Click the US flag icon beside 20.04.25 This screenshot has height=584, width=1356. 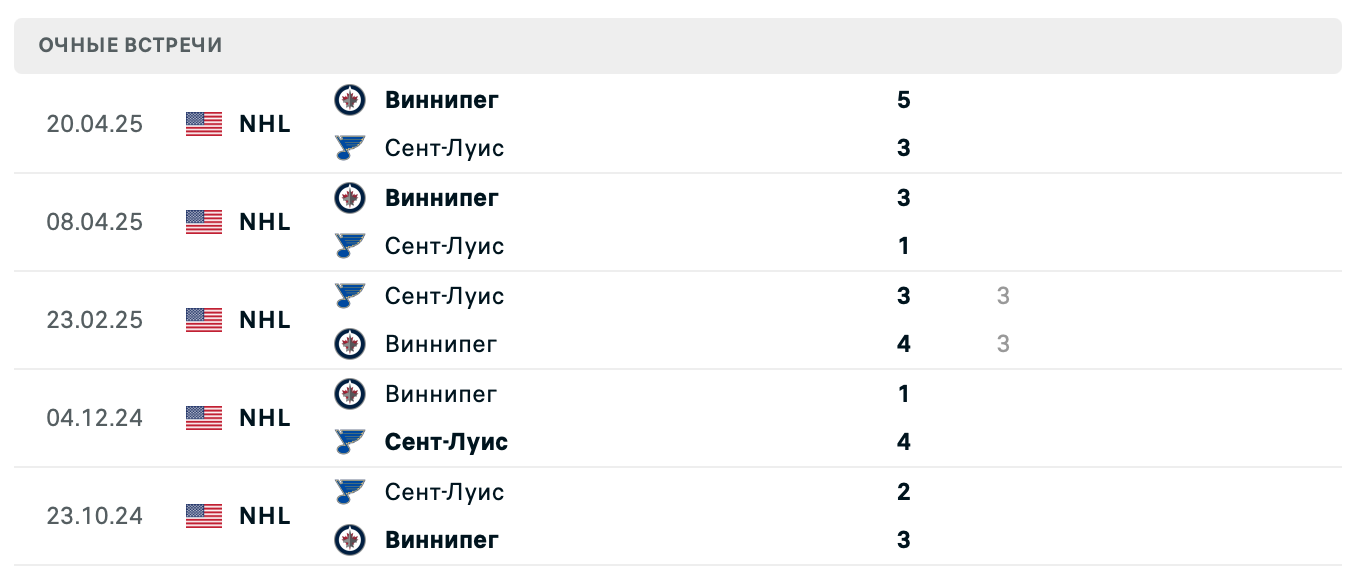204,124
